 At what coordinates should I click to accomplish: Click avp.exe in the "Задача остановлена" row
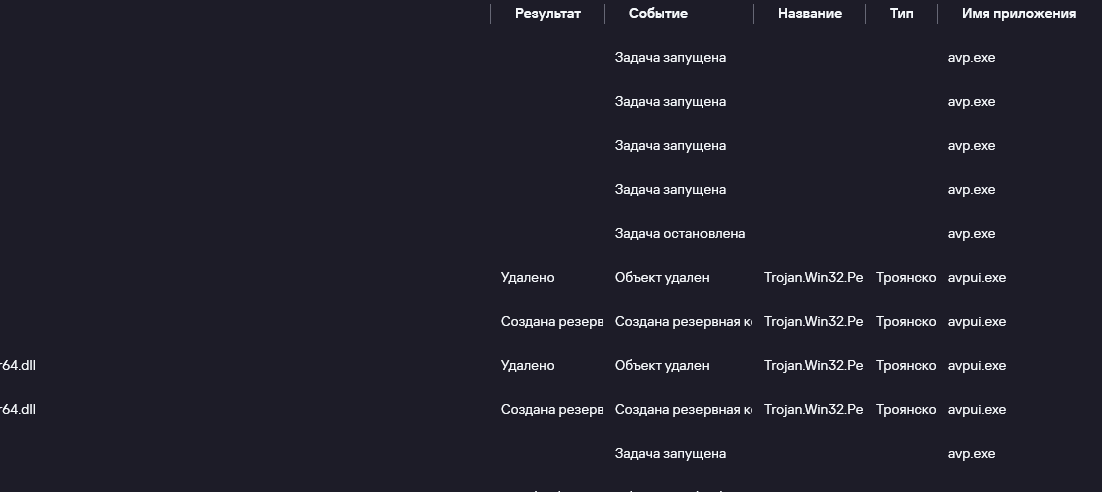pos(971,234)
